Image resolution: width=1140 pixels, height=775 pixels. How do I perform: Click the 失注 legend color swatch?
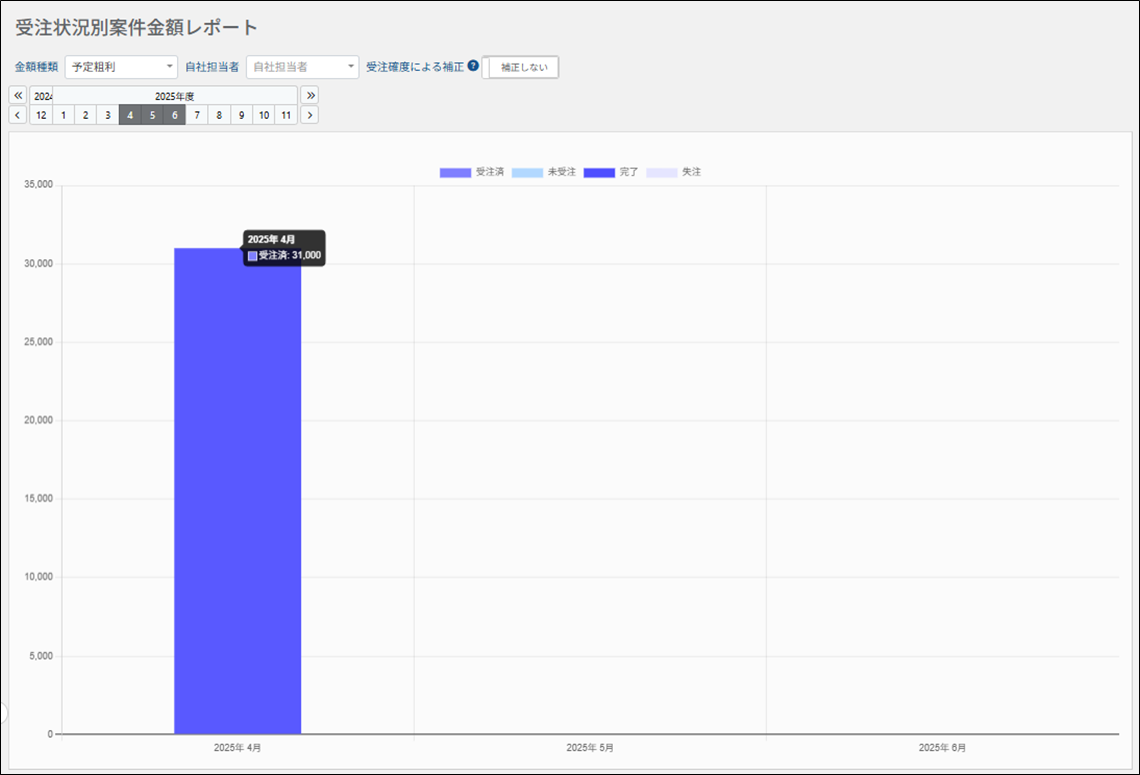tap(661, 173)
